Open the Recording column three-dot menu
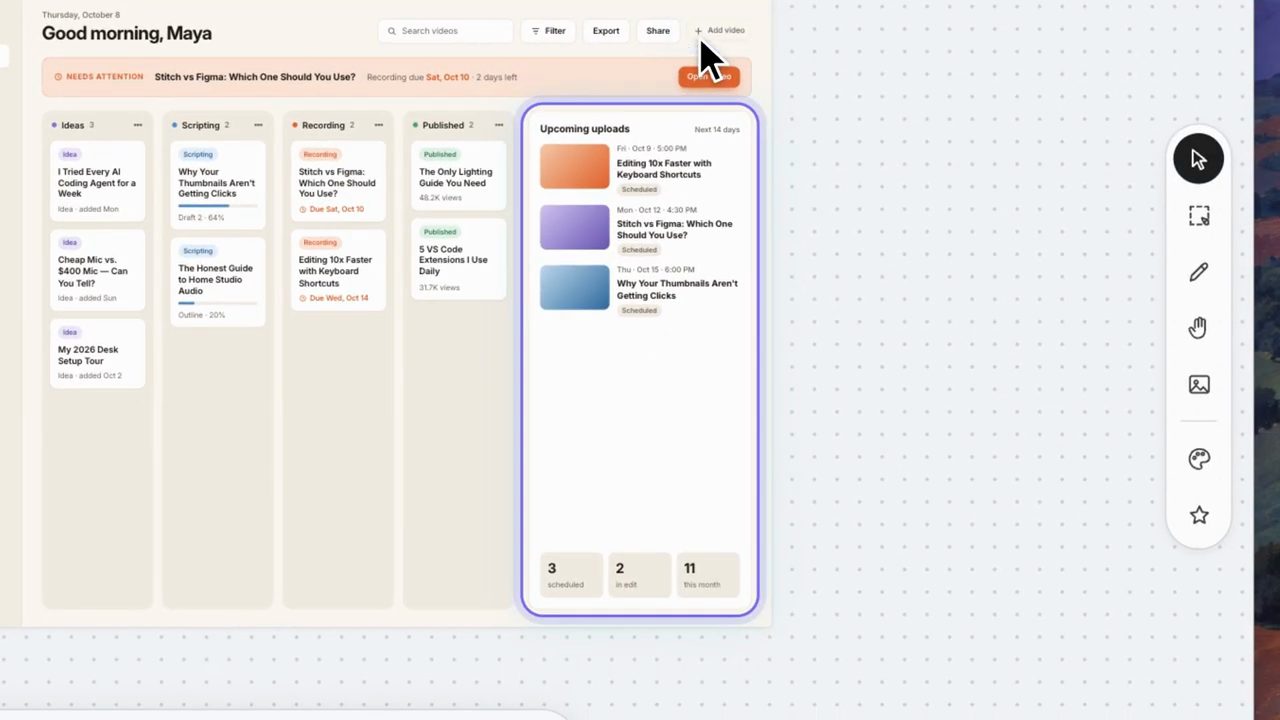Image resolution: width=1280 pixels, height=720 pixels. (379, 125)
